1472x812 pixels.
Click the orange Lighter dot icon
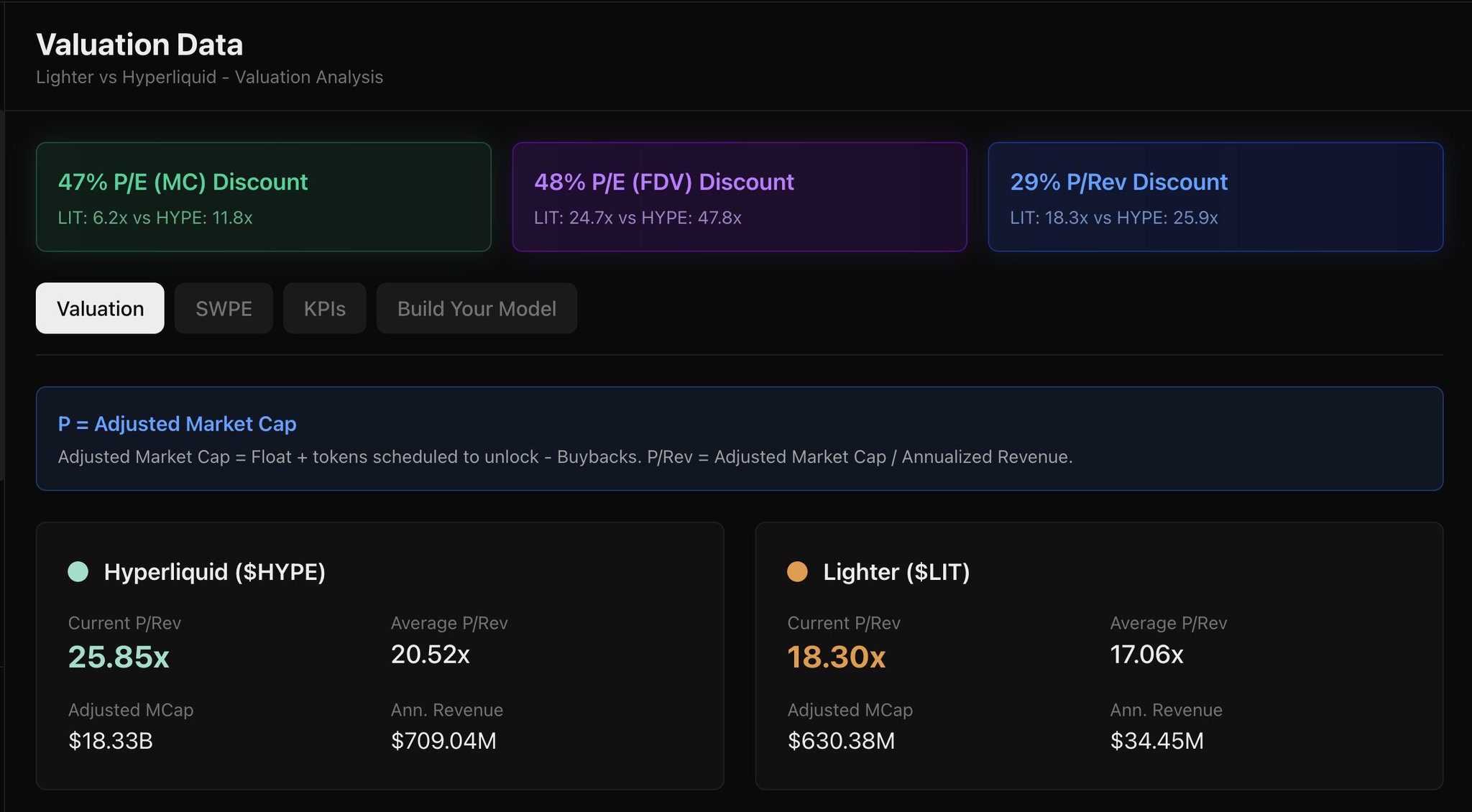[x=797, y=572]
